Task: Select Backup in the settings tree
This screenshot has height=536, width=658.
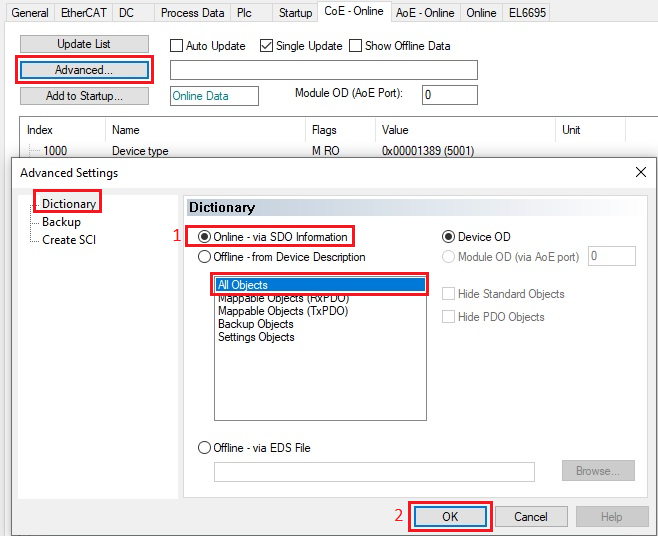Action: point(61,222)
